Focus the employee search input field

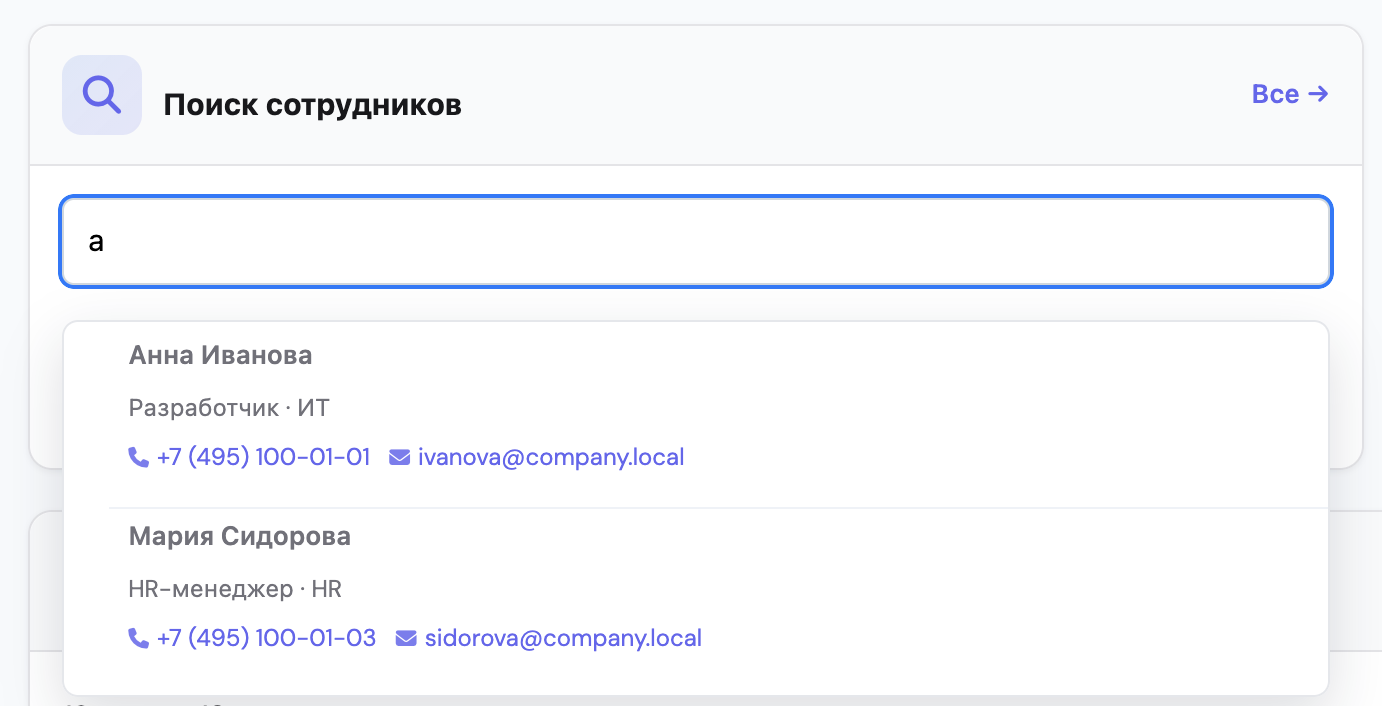(696, 242)
